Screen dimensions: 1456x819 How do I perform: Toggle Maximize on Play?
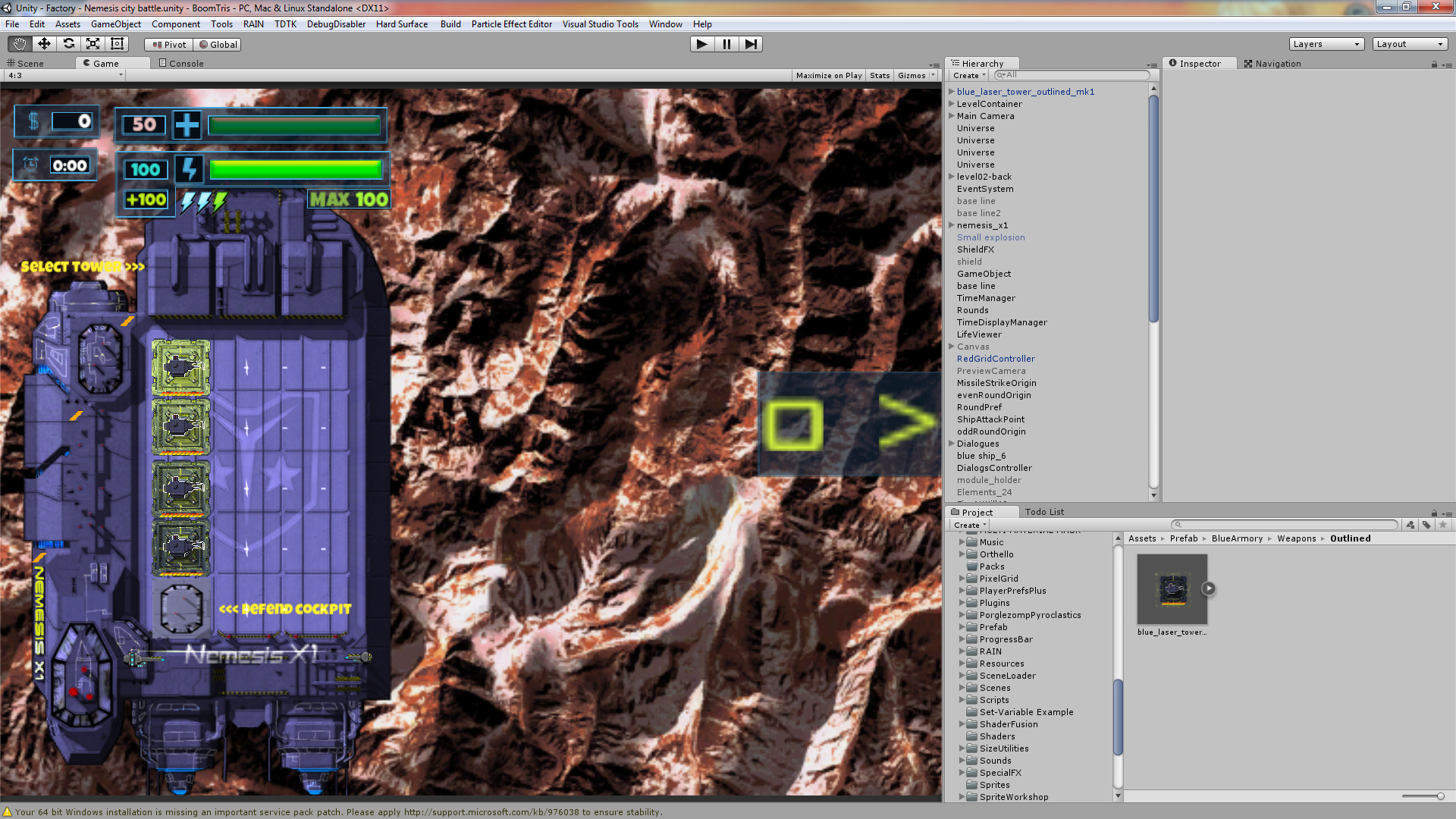828,75
